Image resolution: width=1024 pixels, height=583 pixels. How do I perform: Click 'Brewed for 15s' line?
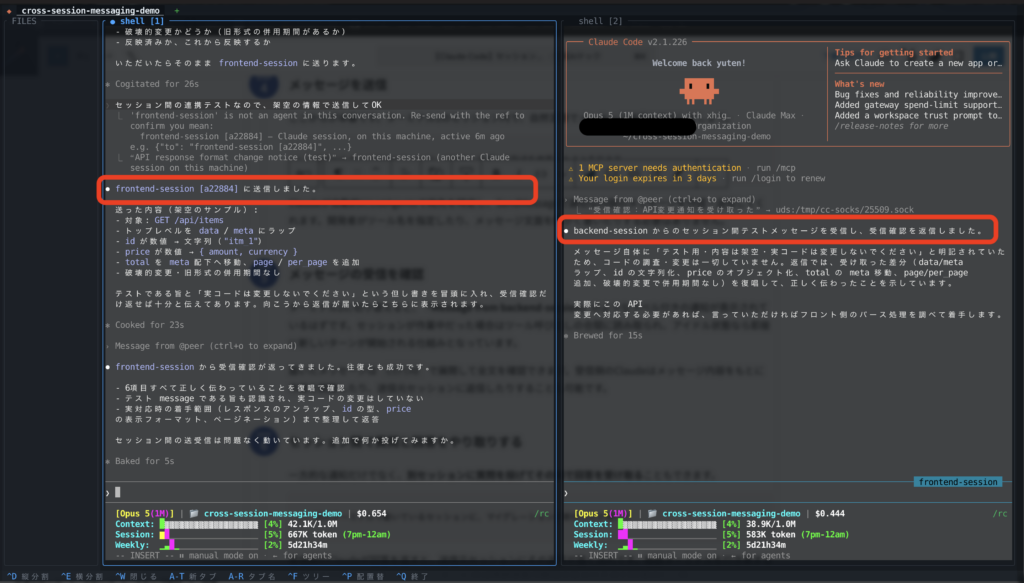(607, 336)
